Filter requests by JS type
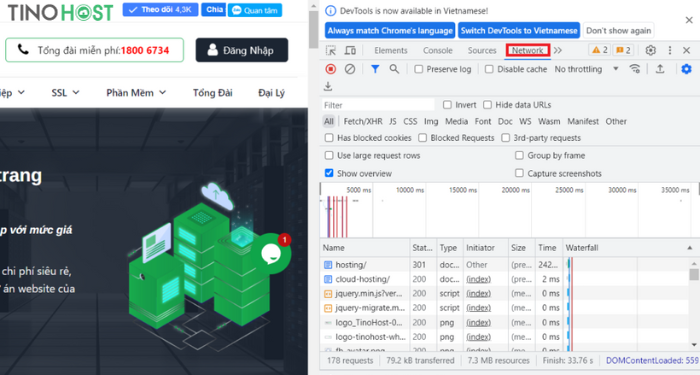This screenshot has width=700, height=375. click(392, 121)
